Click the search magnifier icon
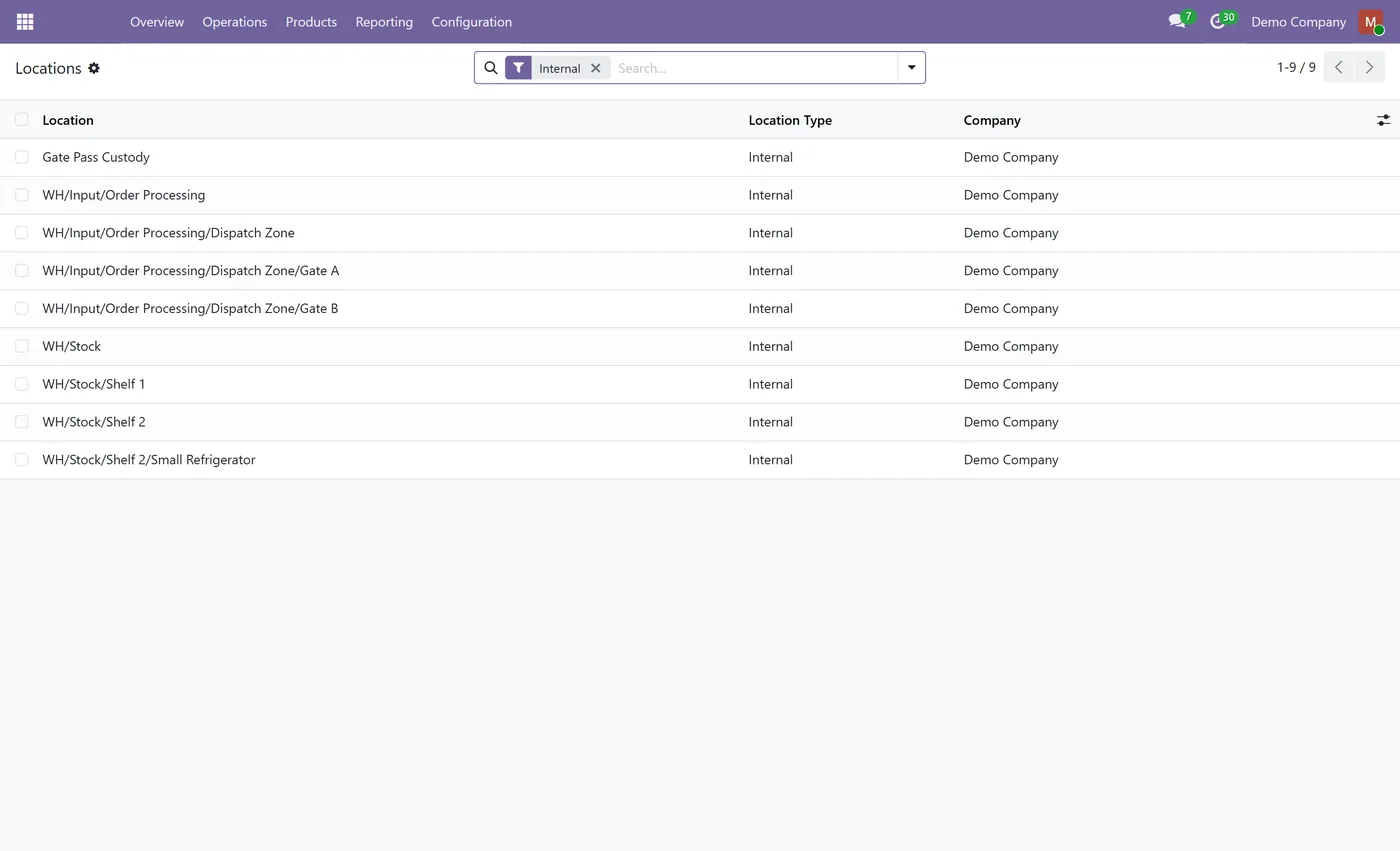Viewport: 1400px width, 851px height. click(491, 68)
